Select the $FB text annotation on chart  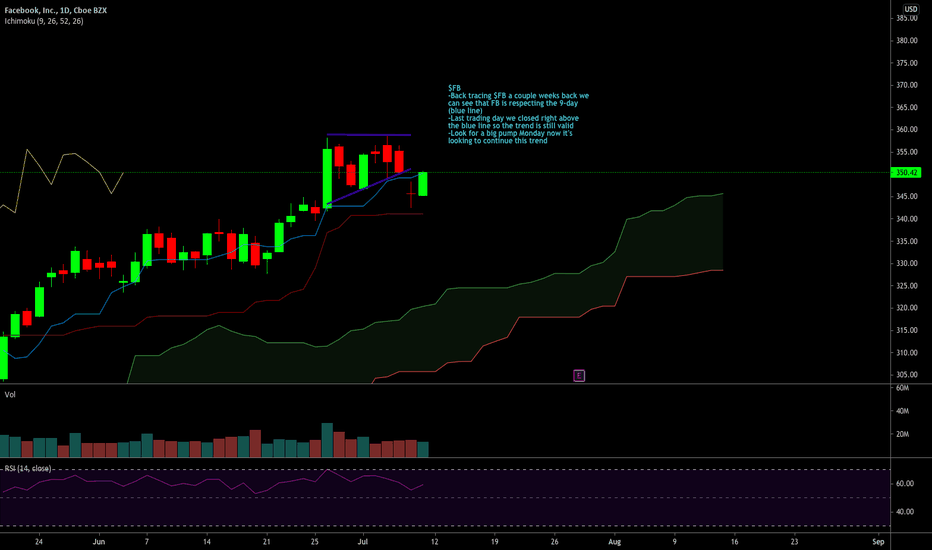point(518,114)
